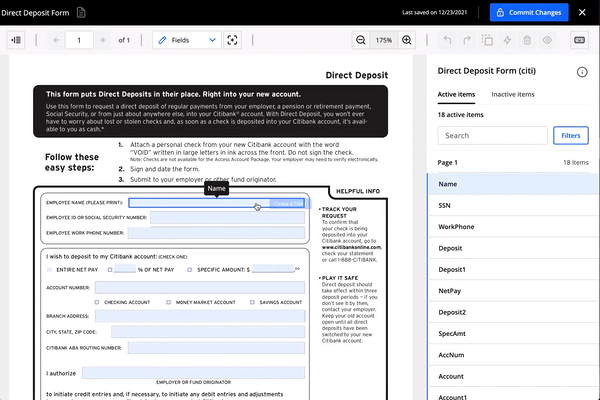Click the 175% zoom level field

pos(383,40)
